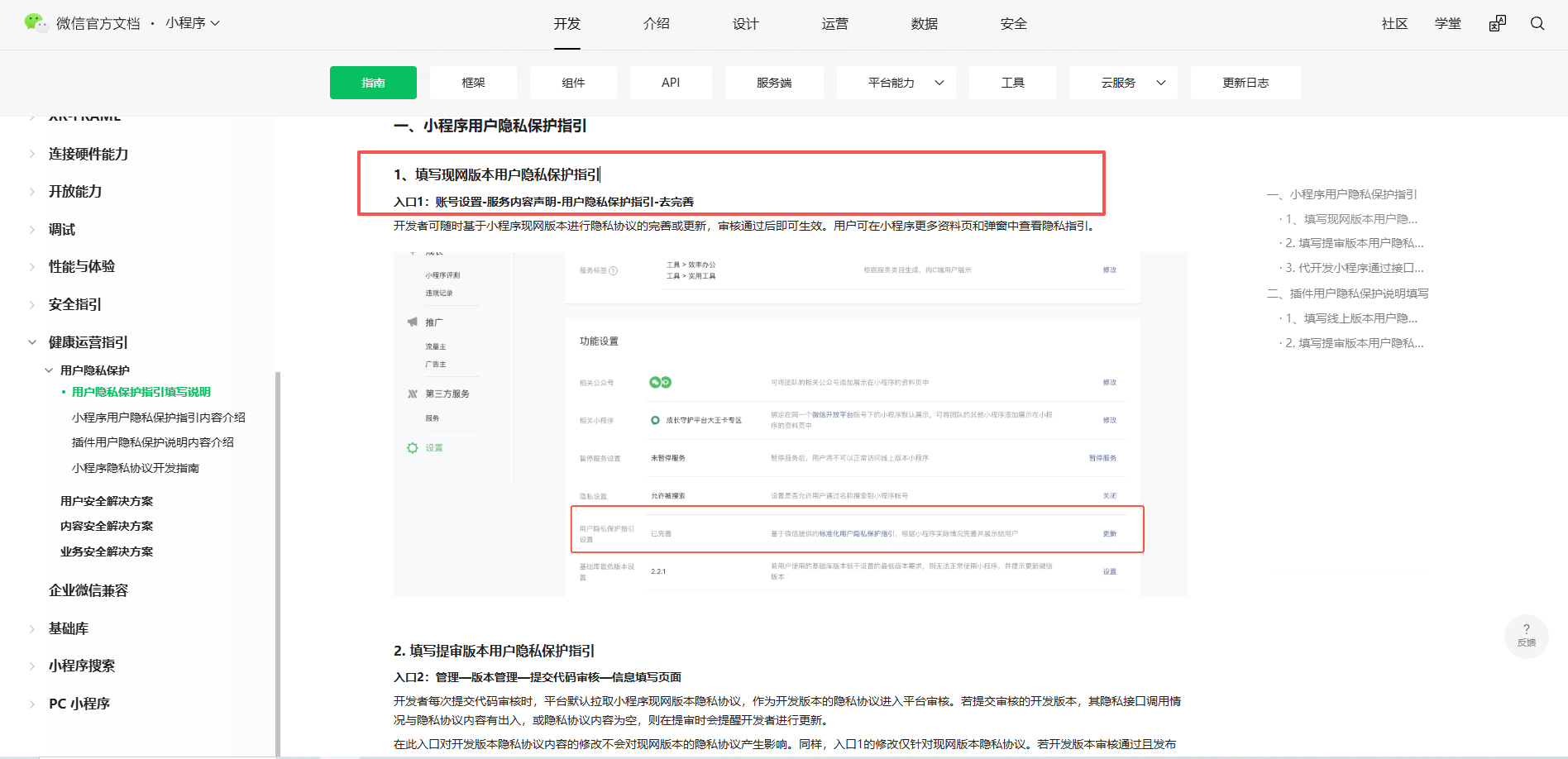Switch to the 安全 top tab
This screenshot has width=1568, height=759.
(1014, 24)
